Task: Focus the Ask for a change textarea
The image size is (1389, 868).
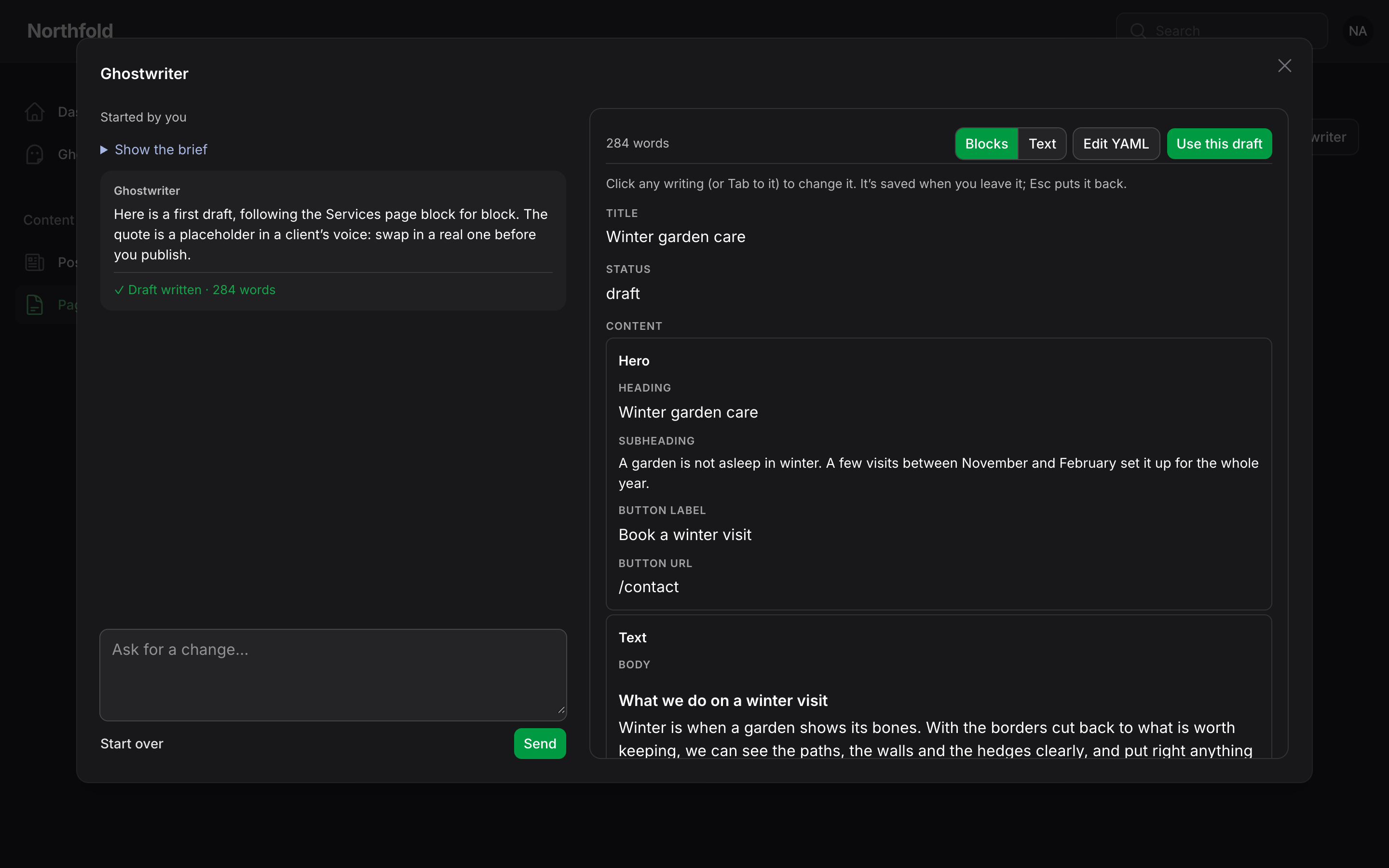Action: [333, 675]
